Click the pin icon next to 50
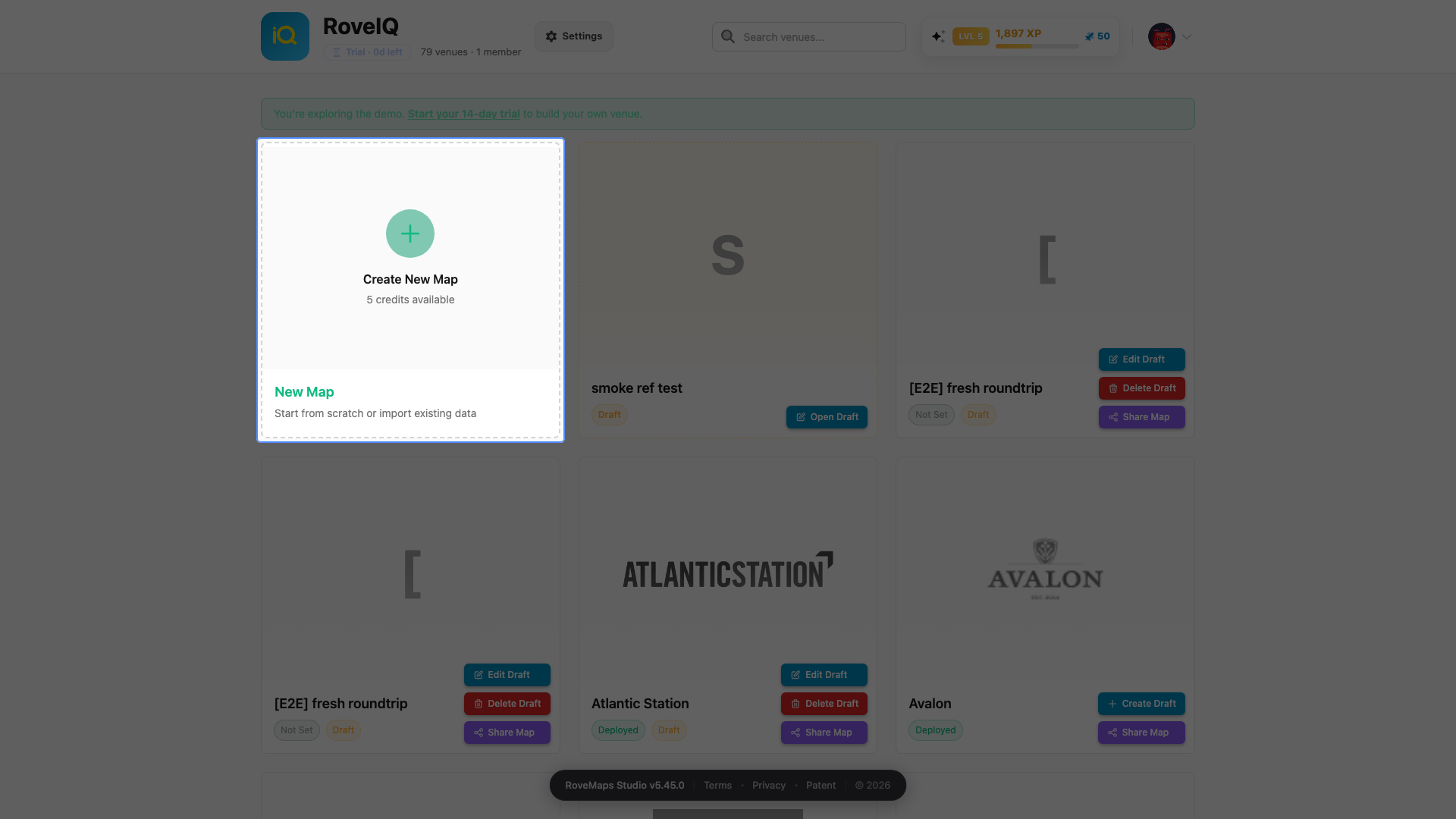The width and height of the screenshot is (1456, 819). coord(1089,36)
